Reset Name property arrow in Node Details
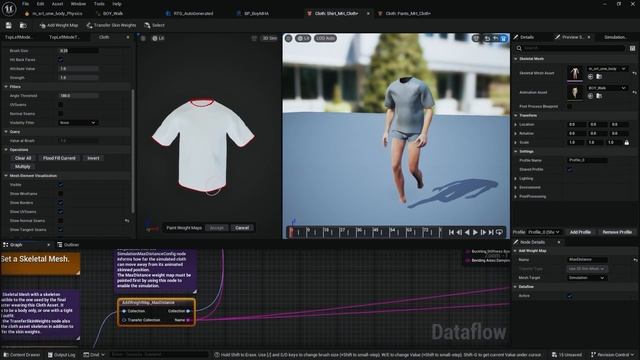Image resolution: width=640 pixels, height=360 pixels. (635, 260)
